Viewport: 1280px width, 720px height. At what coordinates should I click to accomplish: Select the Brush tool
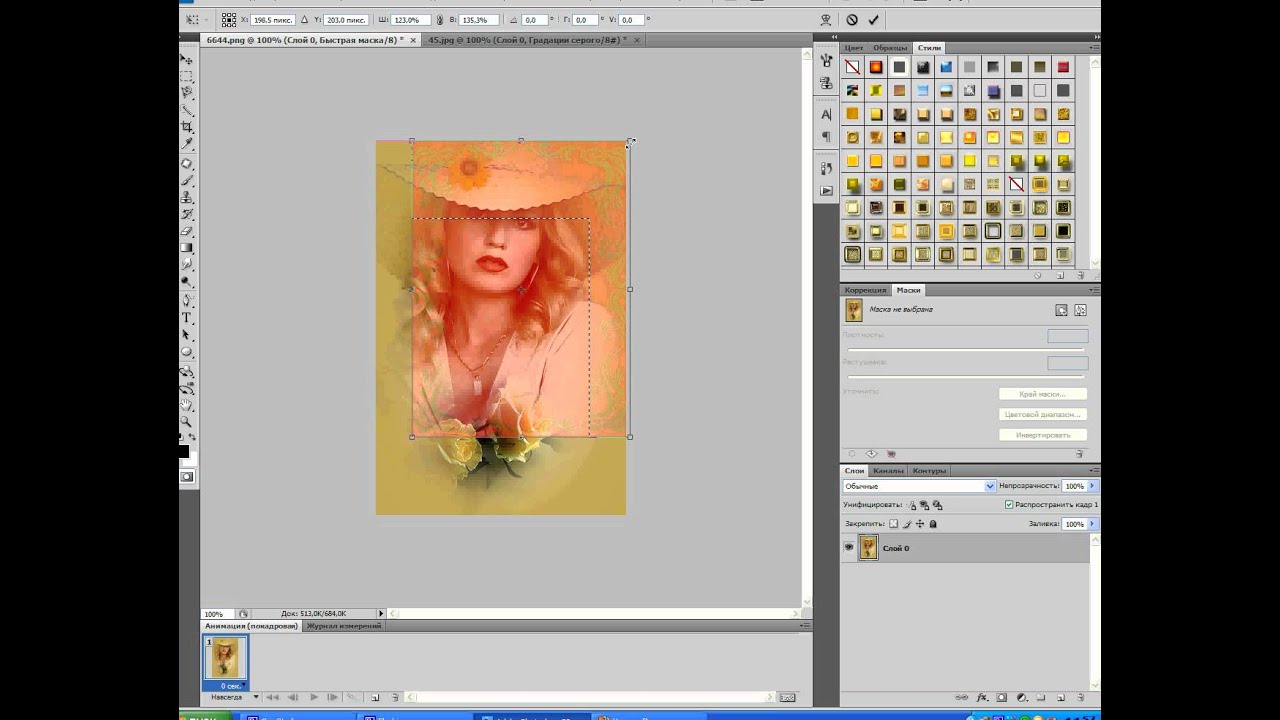(187, 181)
